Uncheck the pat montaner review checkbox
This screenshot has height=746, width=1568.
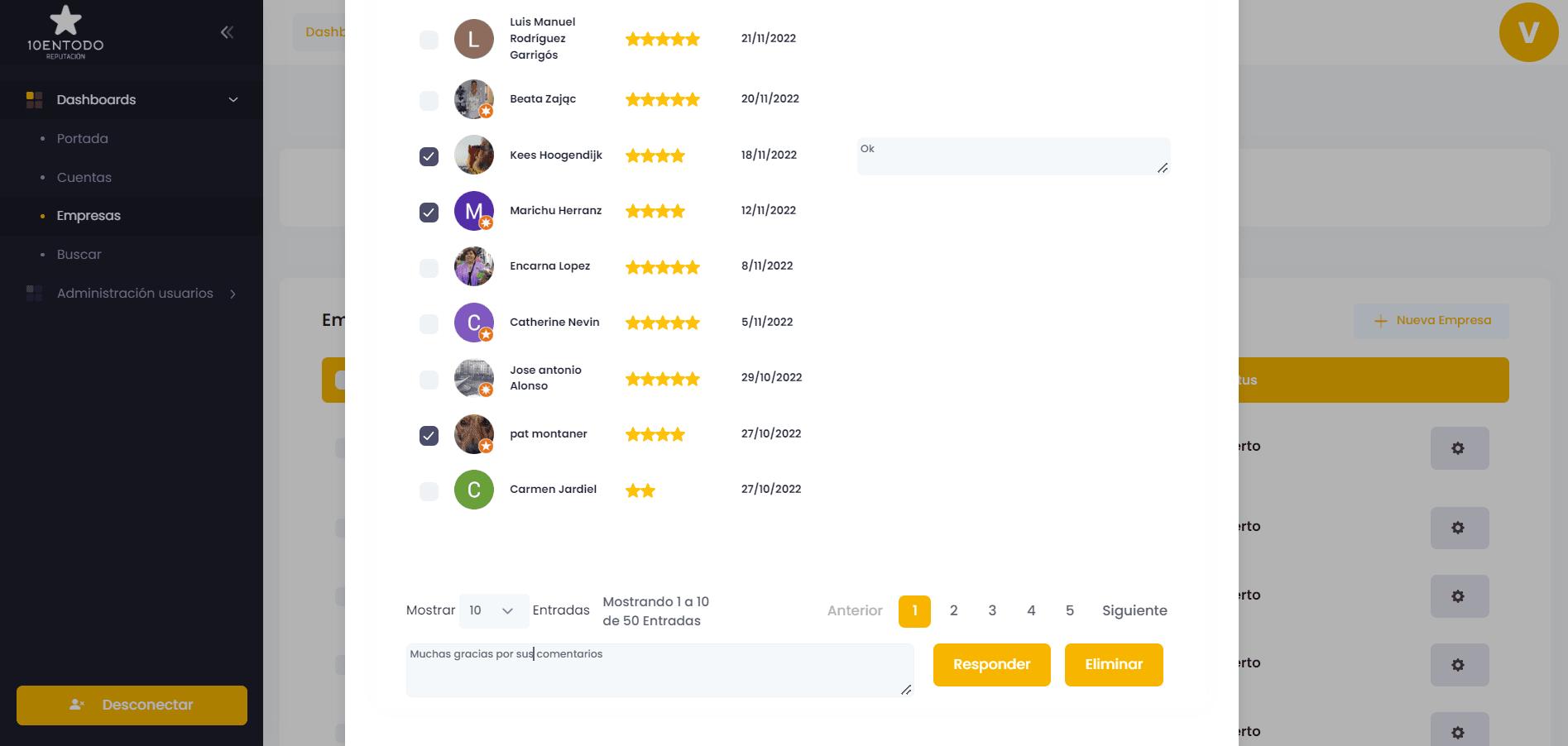(429, 435)
